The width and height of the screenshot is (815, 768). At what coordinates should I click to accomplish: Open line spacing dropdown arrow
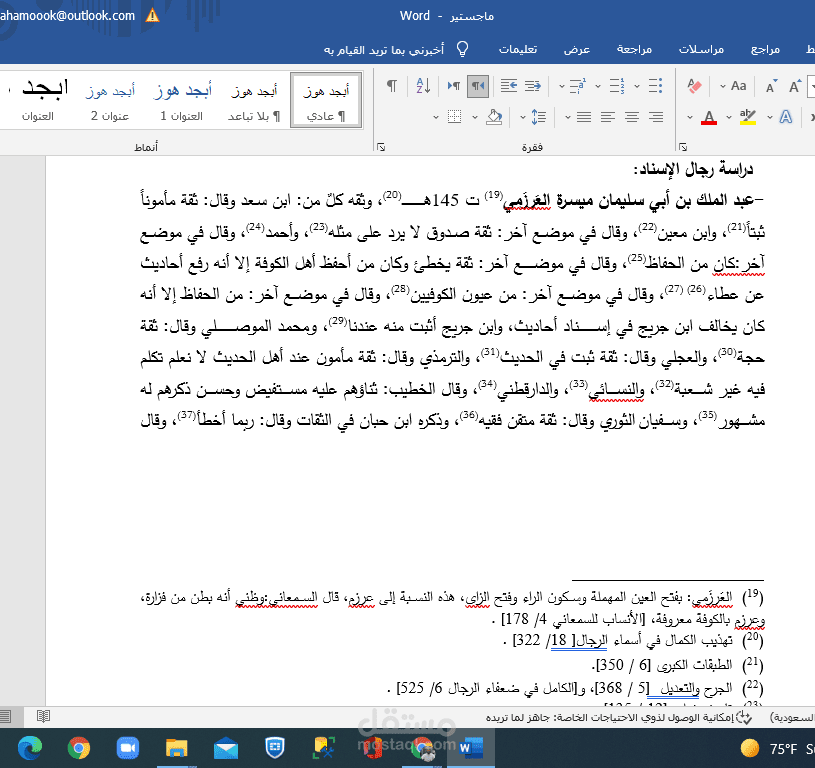522,117
